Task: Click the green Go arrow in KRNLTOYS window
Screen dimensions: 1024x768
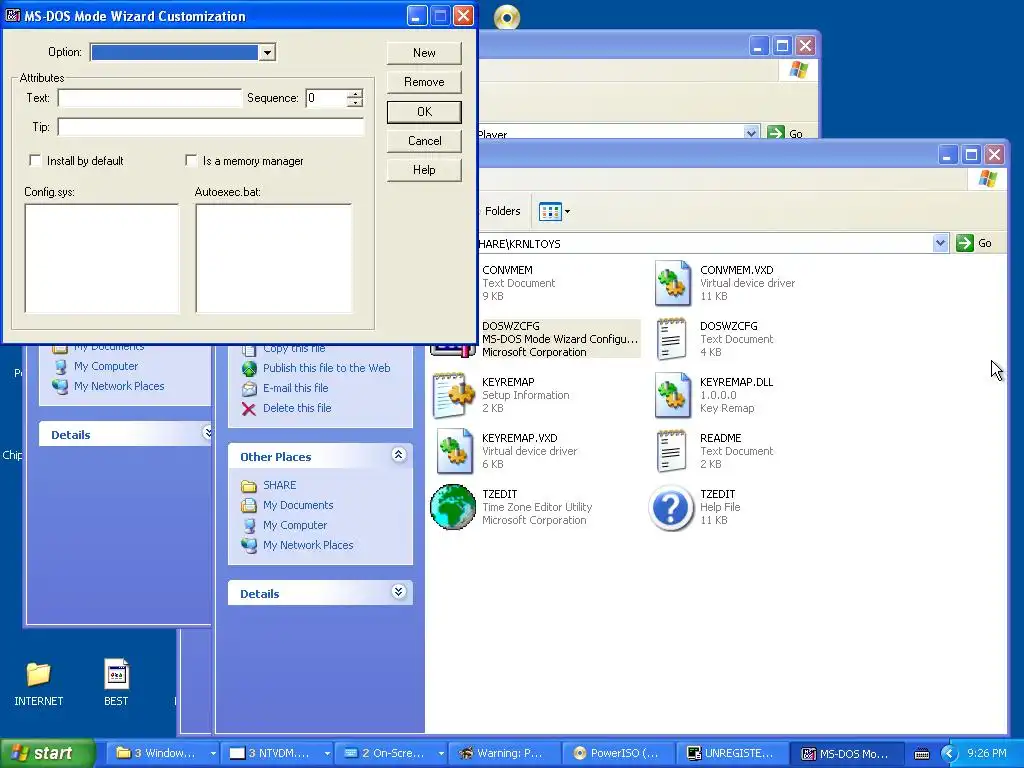Action: pos(965,243)
